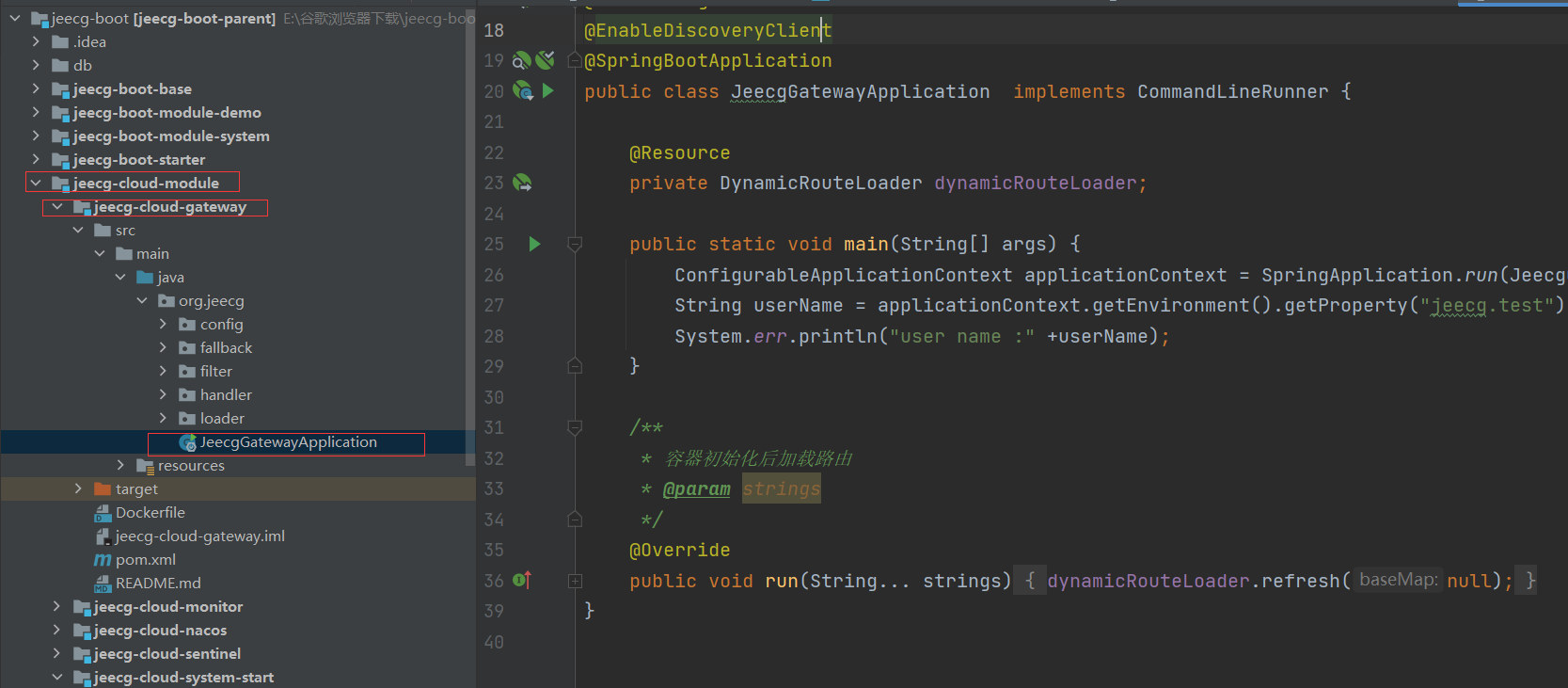The width and height of the screenshot is (1568, 688).
Task: Expand folded run method at line 36
Action: click(575, 582)
